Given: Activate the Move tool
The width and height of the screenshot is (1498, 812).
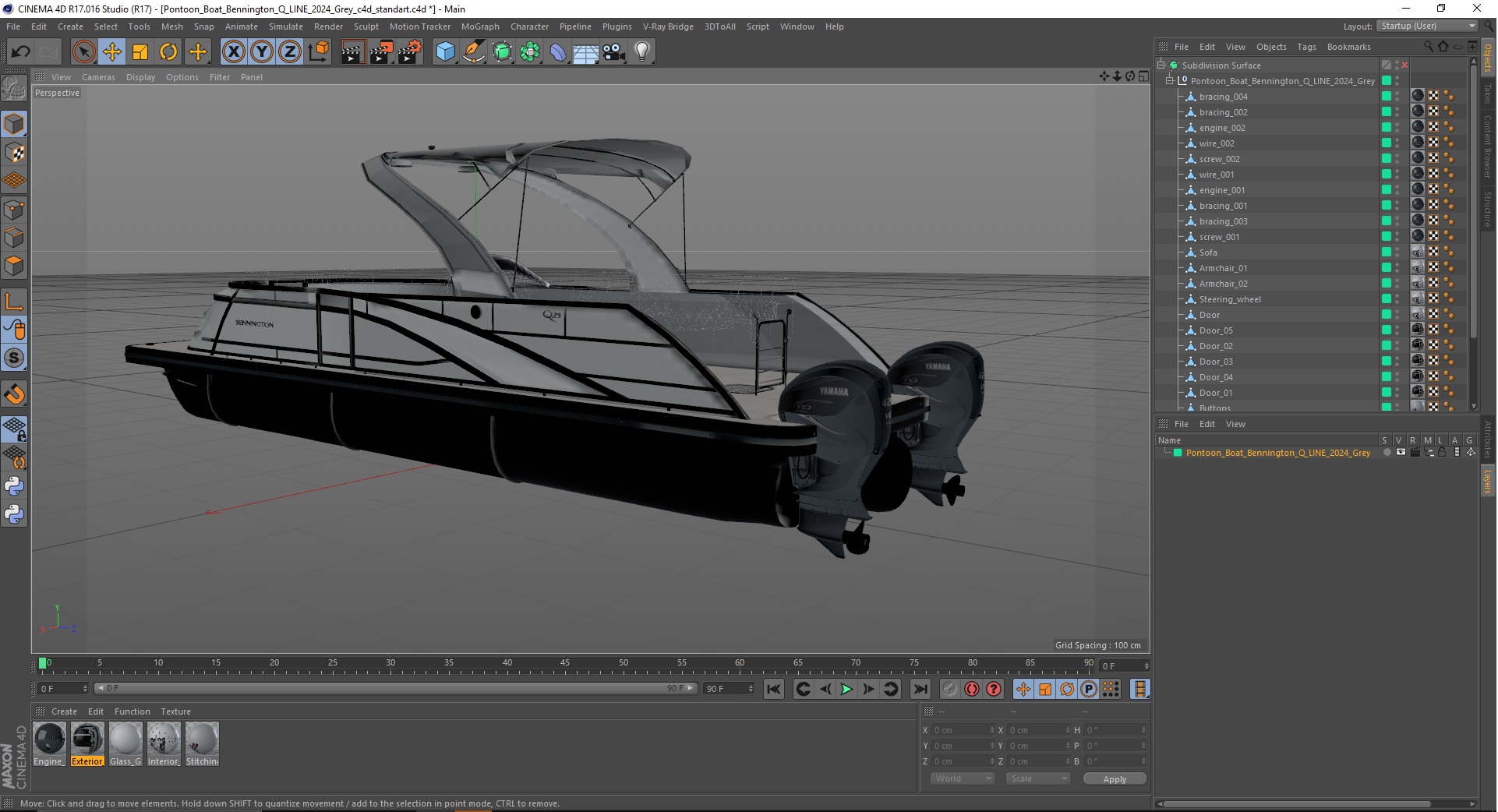Looking at the screenshot, I should [112, 52].
